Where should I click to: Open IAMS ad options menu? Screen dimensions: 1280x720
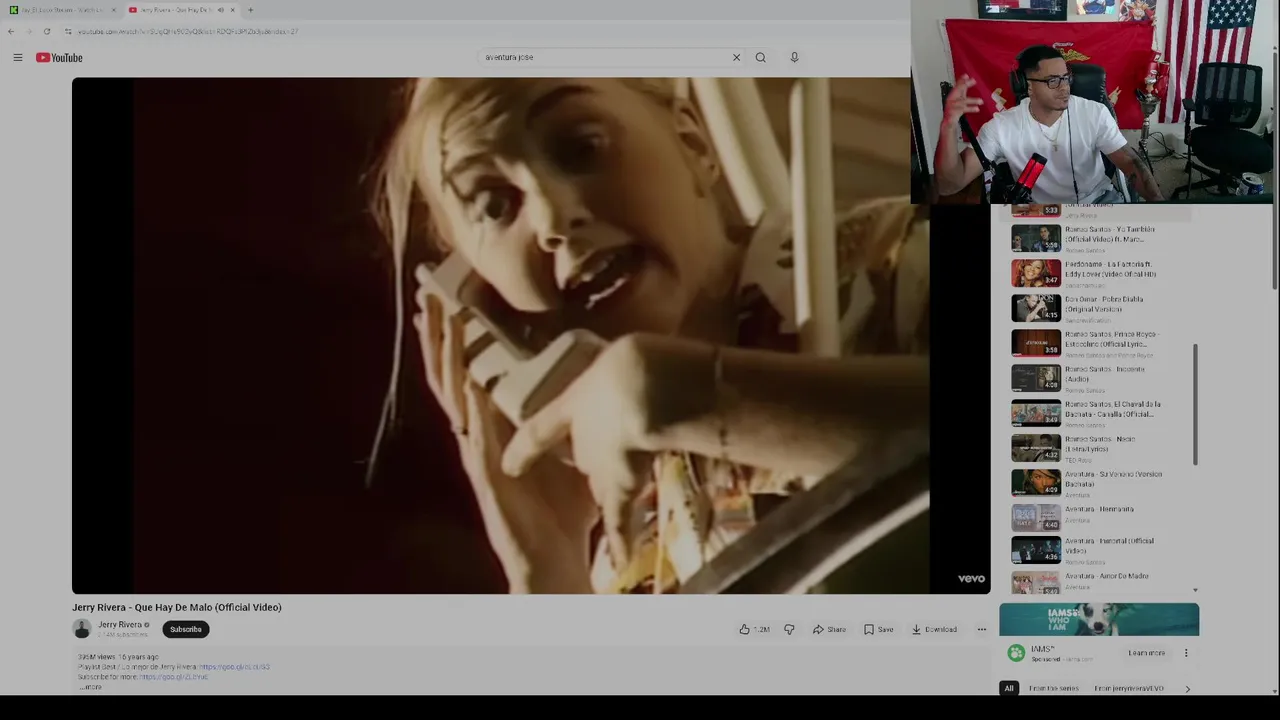pyautogui.click(x=1186, y=653)
